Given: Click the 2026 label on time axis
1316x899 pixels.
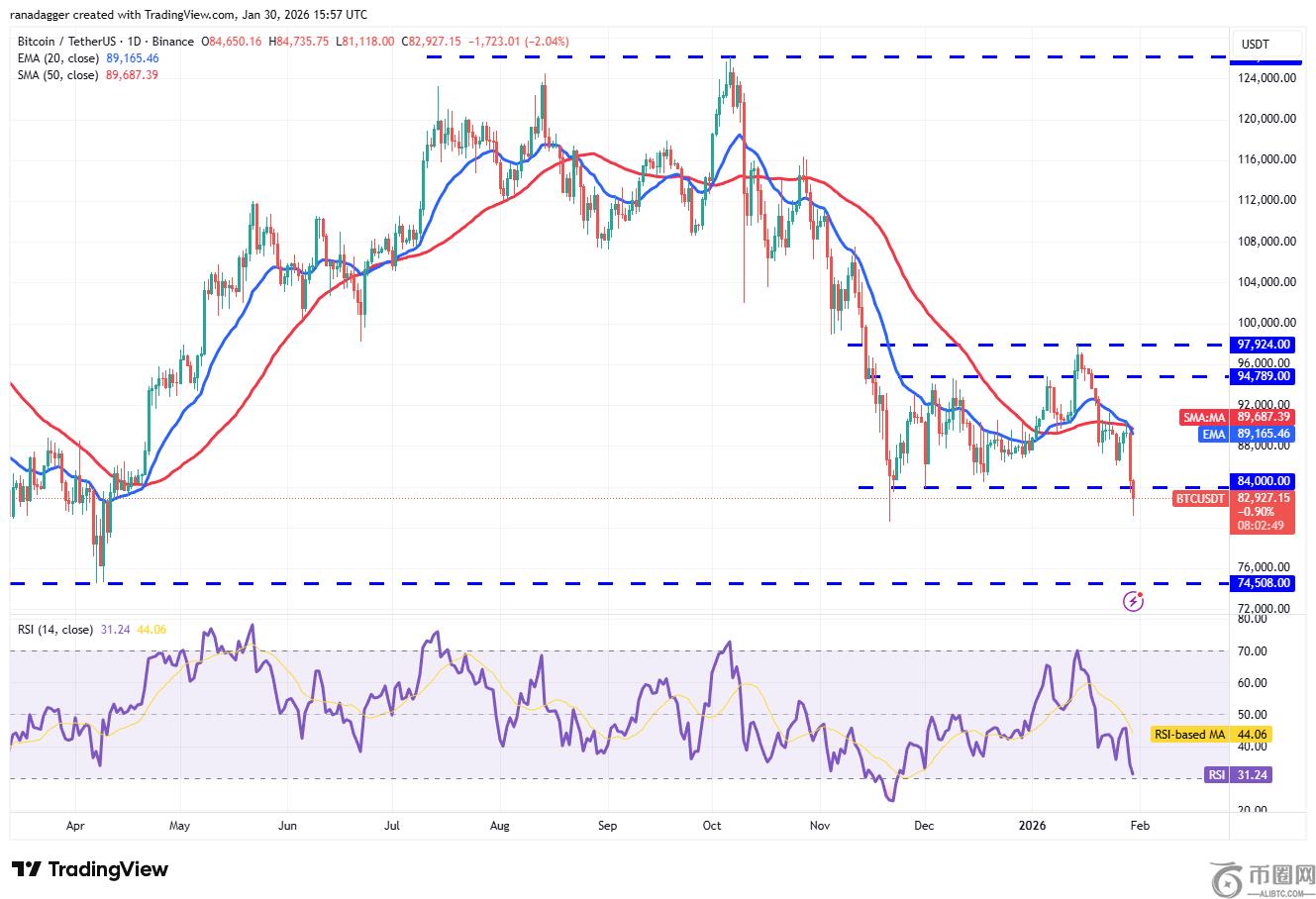Looking at the screenshot, I should tap(1033, 825).
